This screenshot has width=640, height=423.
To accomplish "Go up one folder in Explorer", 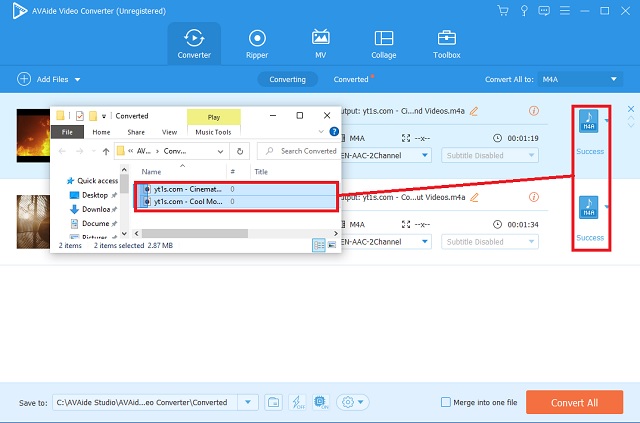I will [106, 151].
